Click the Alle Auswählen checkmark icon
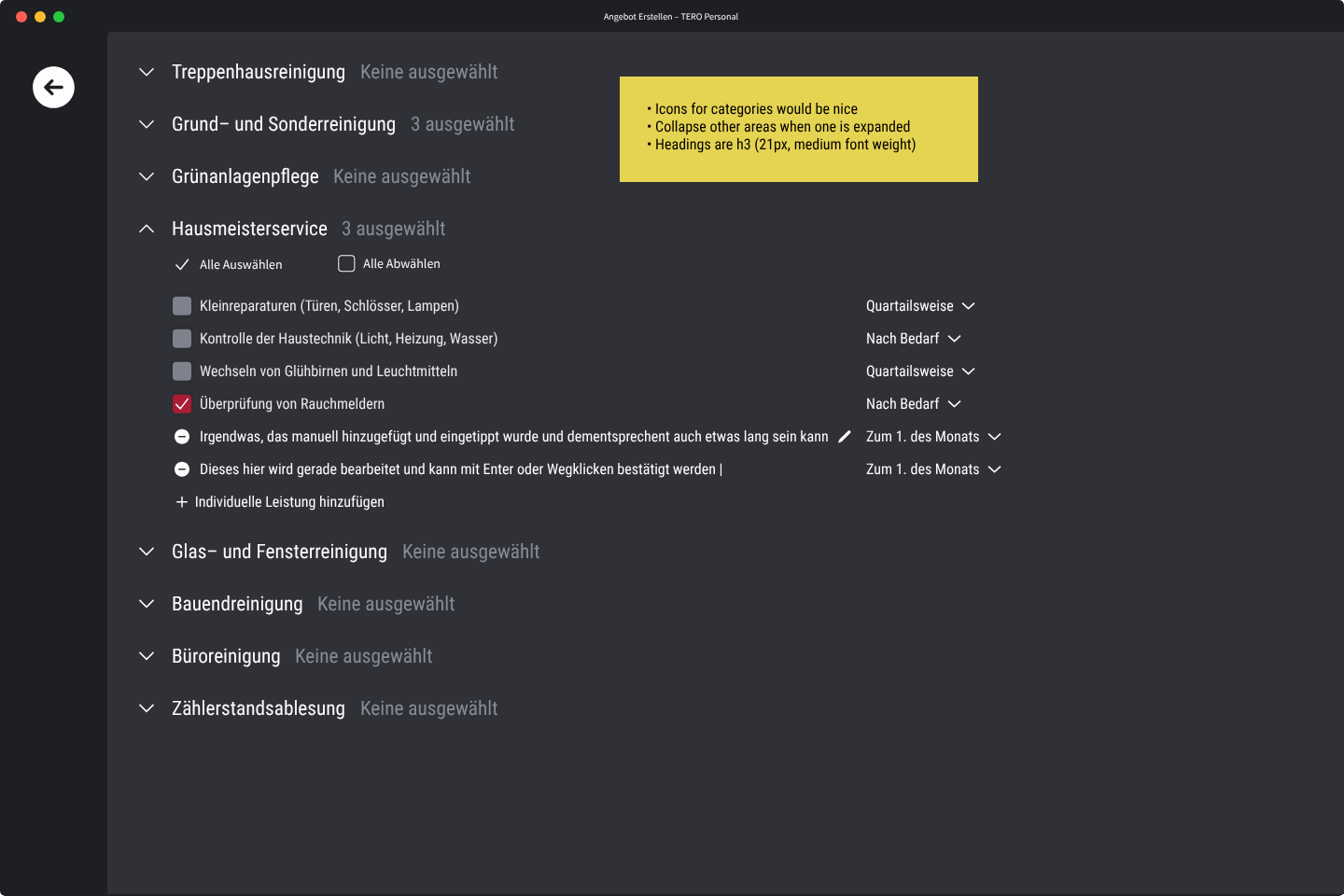 (x=182, y=265)
